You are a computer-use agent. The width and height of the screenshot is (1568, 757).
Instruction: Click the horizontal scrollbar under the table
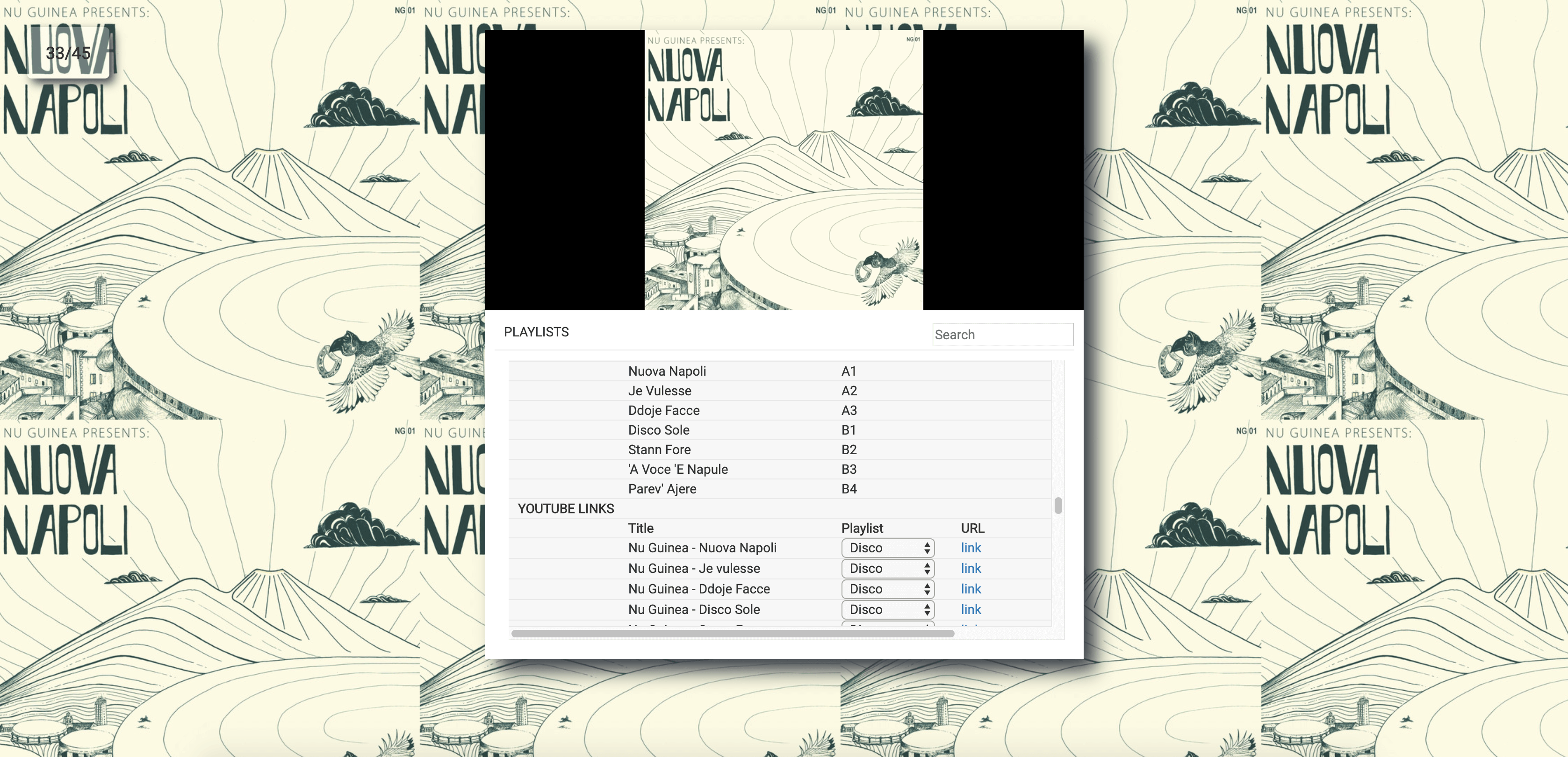pyautogui.click(x=732, y=634)
